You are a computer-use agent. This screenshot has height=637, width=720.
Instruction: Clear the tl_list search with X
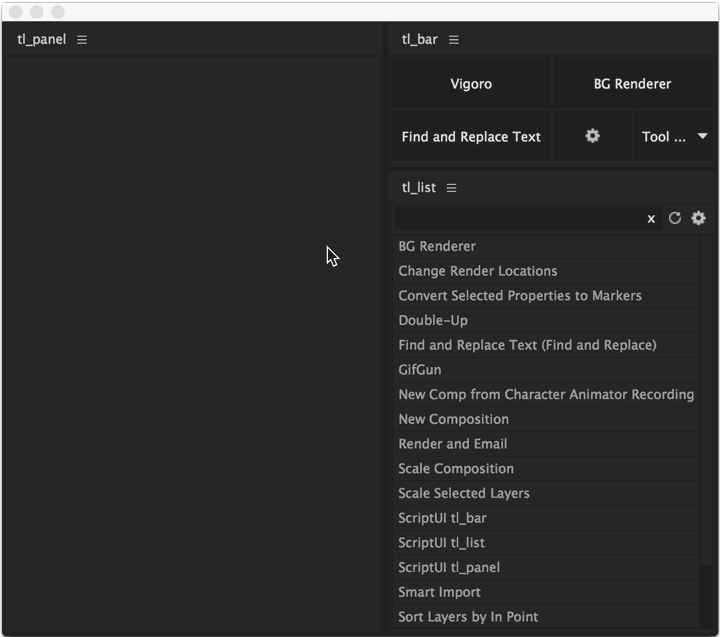coord(651,219)
